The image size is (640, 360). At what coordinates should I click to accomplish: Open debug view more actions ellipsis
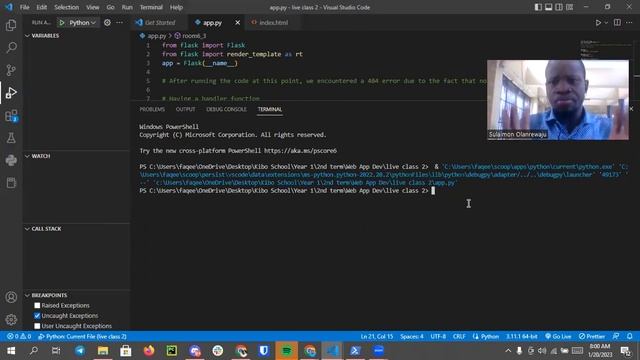(119, 22)
